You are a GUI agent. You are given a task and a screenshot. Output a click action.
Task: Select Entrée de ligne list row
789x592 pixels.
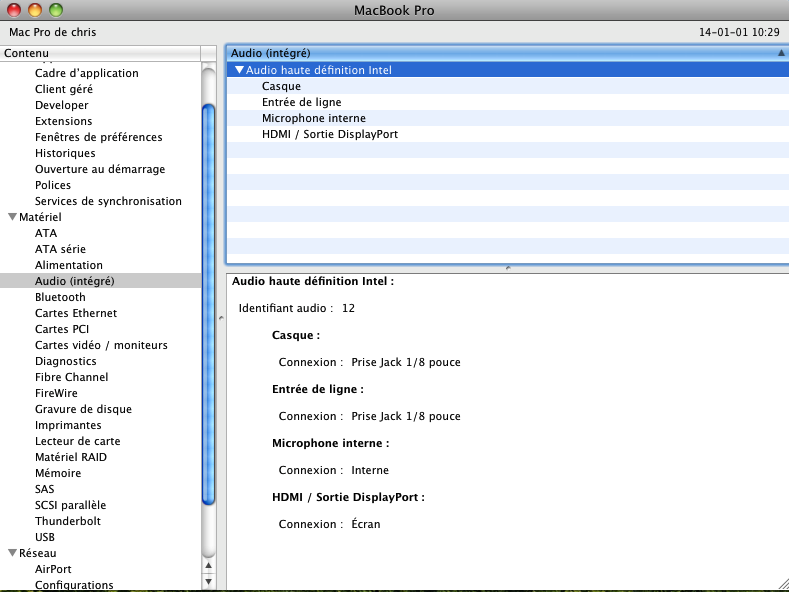point(508,102)
